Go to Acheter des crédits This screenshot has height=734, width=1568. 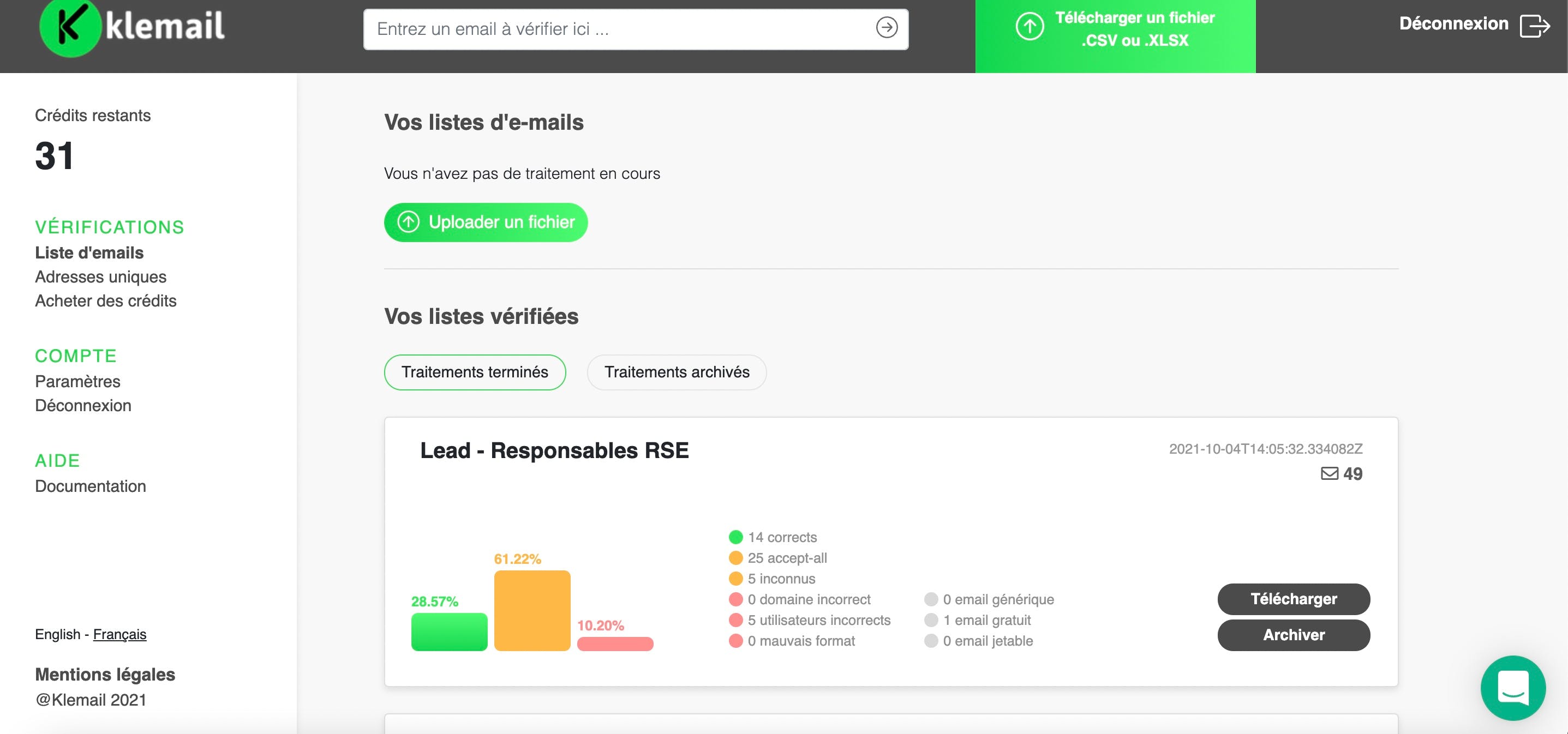105,300
